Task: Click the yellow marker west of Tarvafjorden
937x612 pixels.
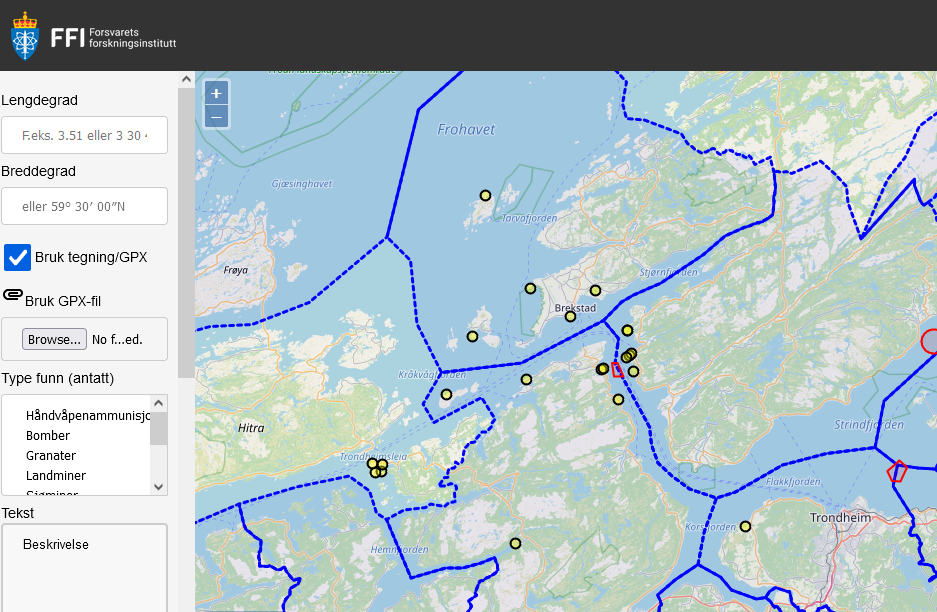Action: tap(486, 196)
